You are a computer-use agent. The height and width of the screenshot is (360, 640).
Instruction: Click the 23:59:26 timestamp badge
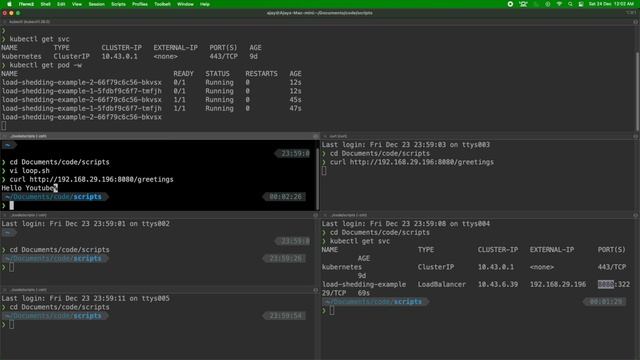coord(285,258)
